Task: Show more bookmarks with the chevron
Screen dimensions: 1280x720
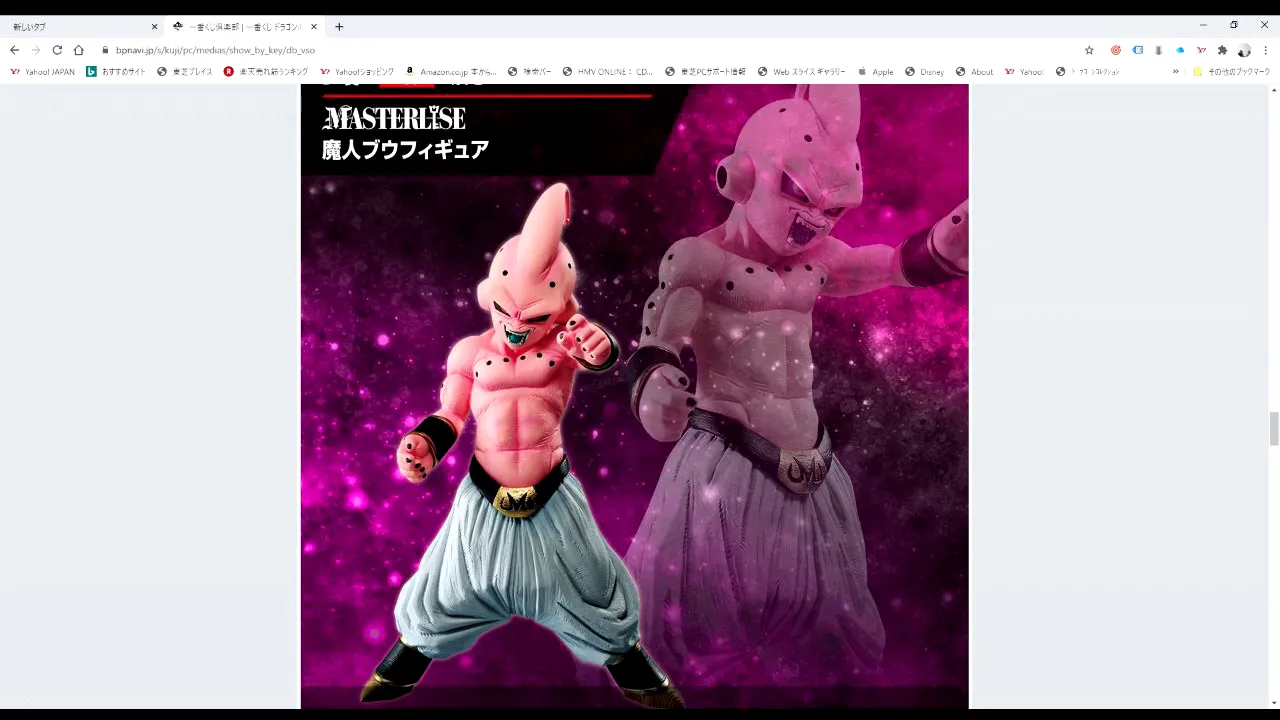Action: point(1176,72)
